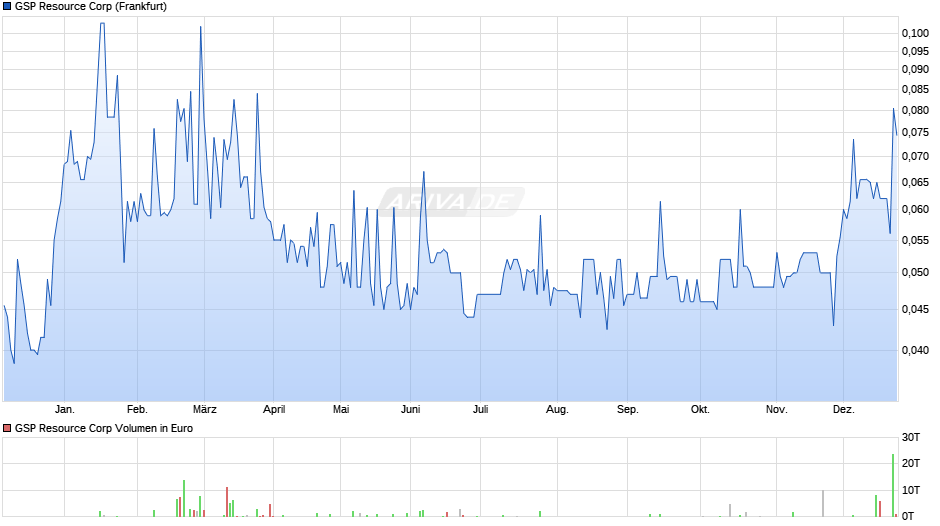Click the 0,070 price axis label
940x526 pixels.
click(x=915, y=157)
